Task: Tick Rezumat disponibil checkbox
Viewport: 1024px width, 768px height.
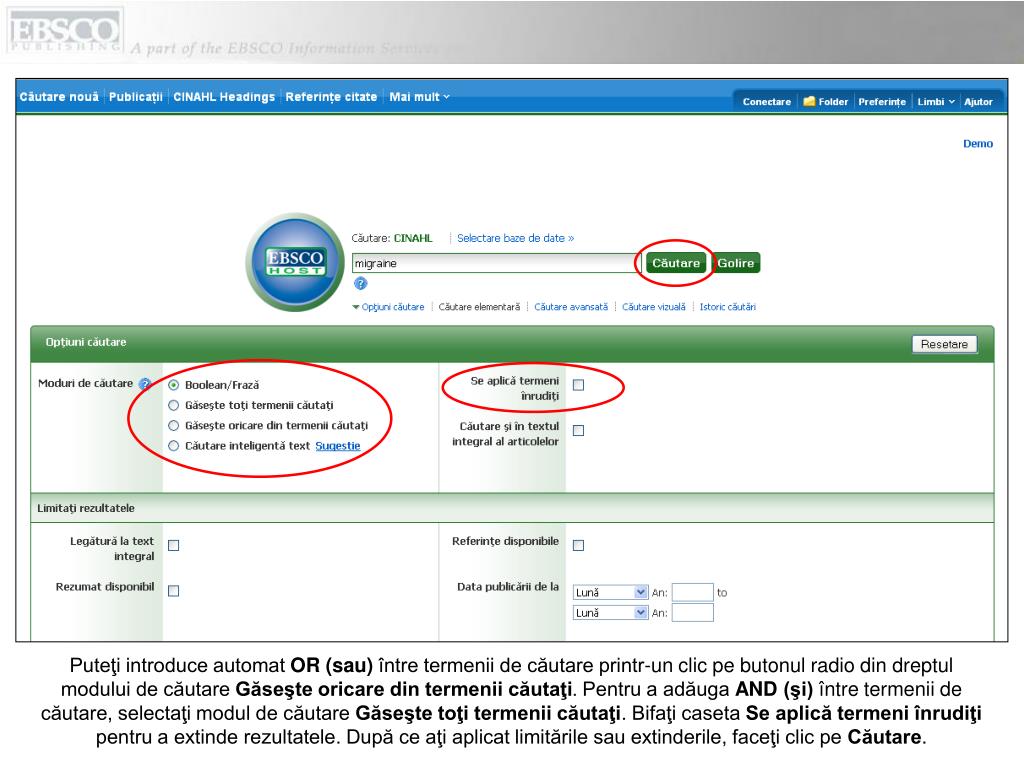Action: 174,590
